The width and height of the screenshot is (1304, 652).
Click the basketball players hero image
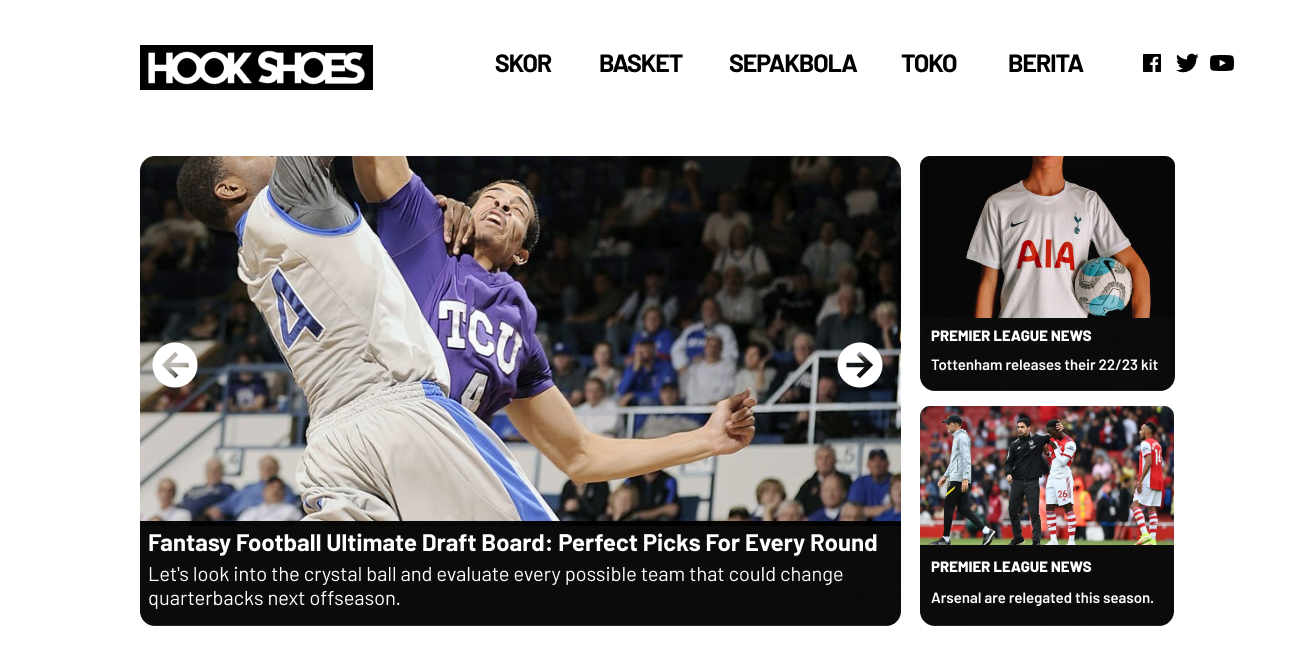(520, 338)
